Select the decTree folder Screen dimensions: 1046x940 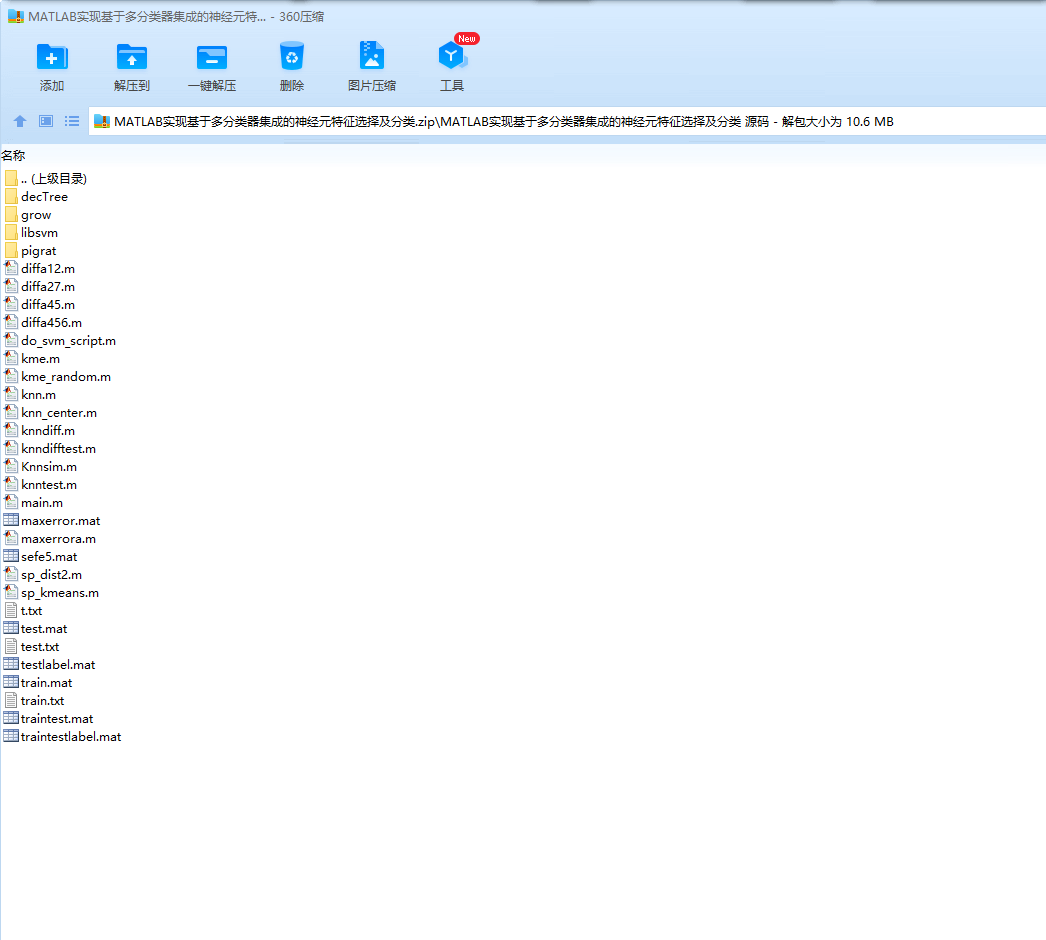click(x=36, y=197)
